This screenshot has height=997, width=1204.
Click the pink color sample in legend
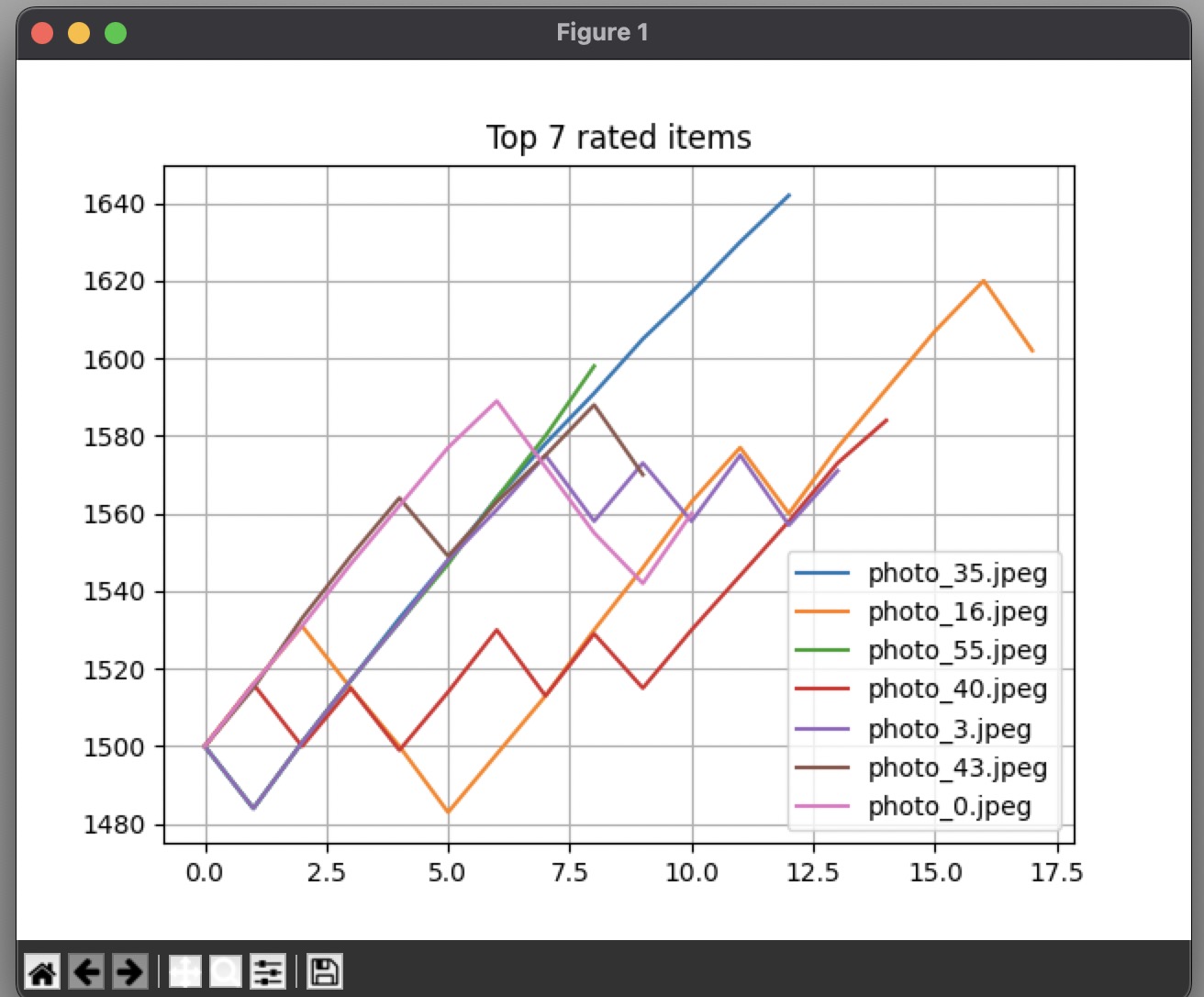coord(822,807)
